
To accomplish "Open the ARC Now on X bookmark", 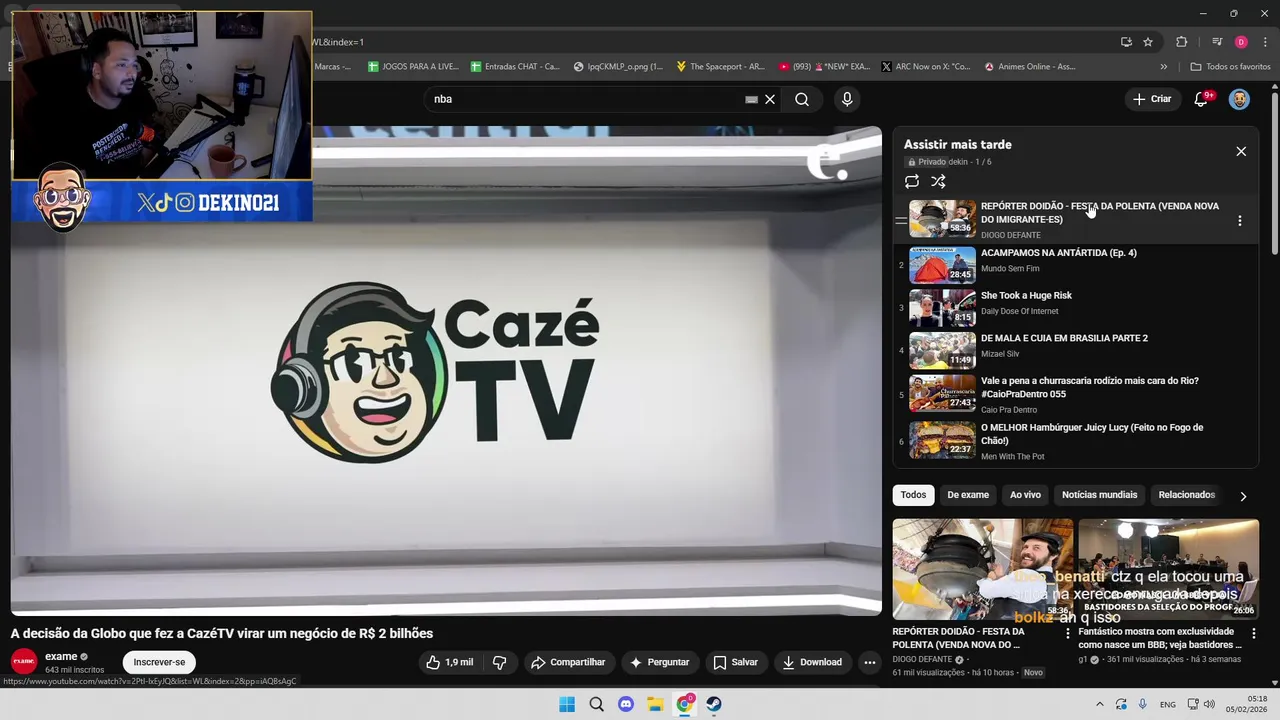I will pos(925,66).
